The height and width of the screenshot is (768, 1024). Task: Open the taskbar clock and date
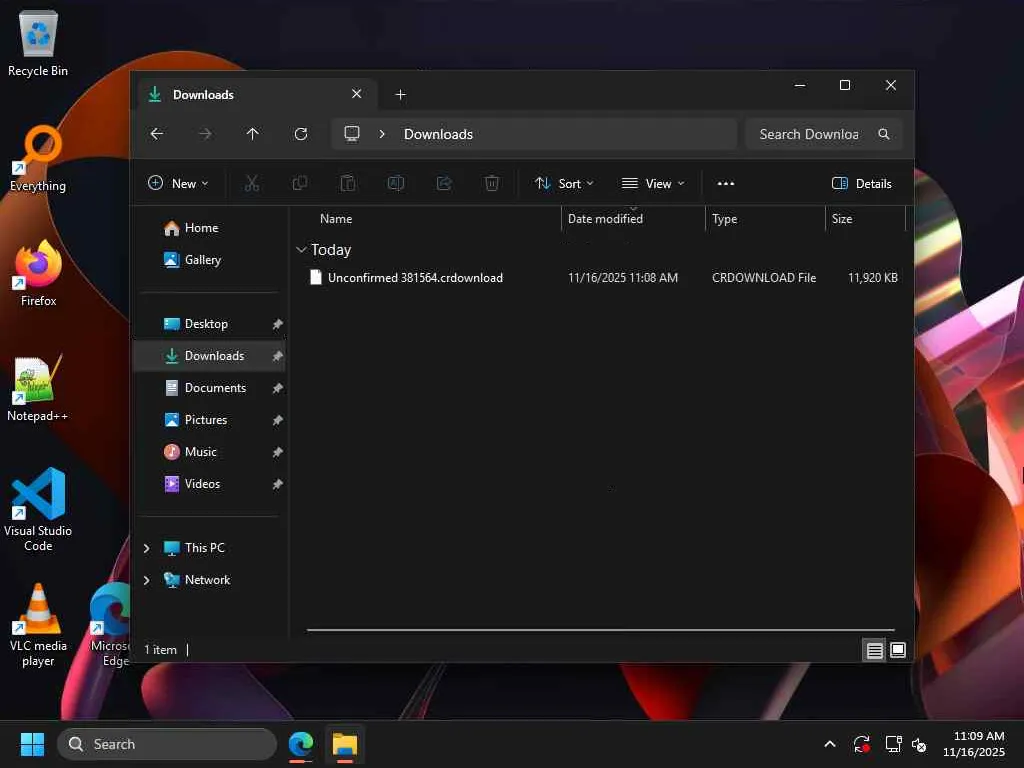click(x=974, y=744)
